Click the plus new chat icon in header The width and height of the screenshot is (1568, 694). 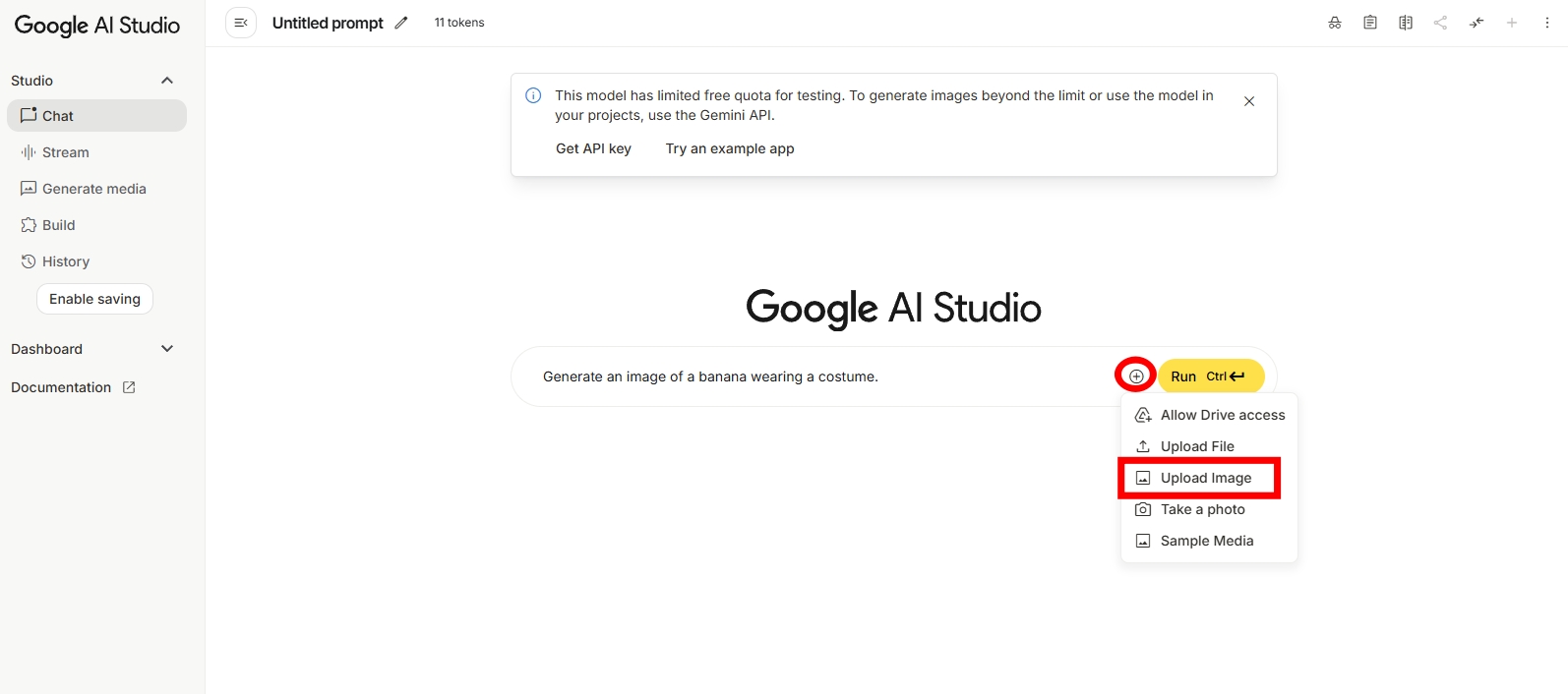click(1512, 23)
